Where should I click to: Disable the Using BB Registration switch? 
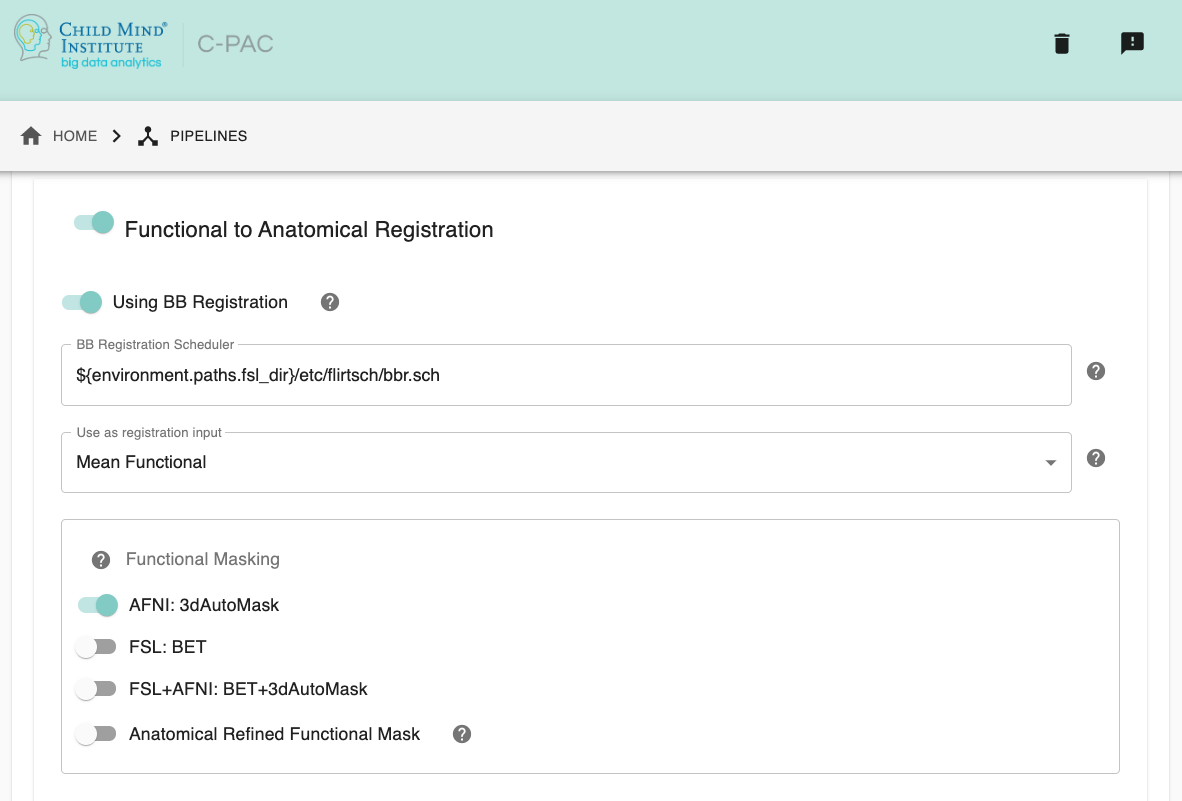(82, 302)
